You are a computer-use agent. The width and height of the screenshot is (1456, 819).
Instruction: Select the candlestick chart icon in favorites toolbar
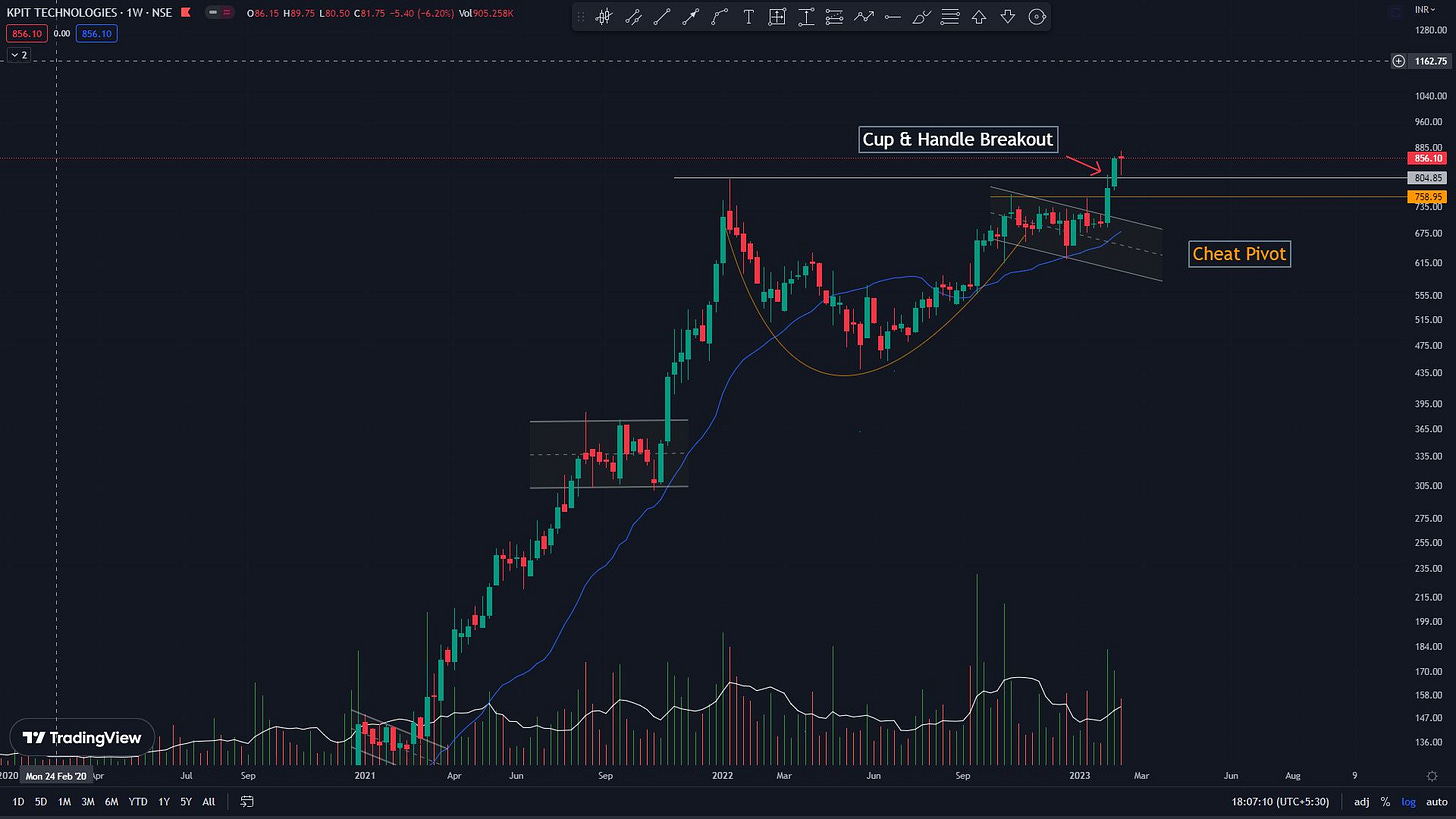click(x=603, y=17)
